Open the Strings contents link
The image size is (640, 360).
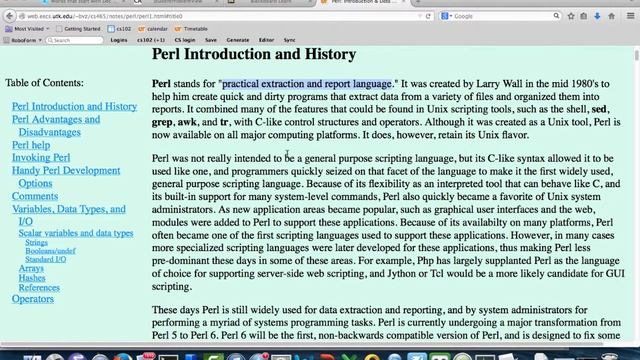click(x=36, y=243)
